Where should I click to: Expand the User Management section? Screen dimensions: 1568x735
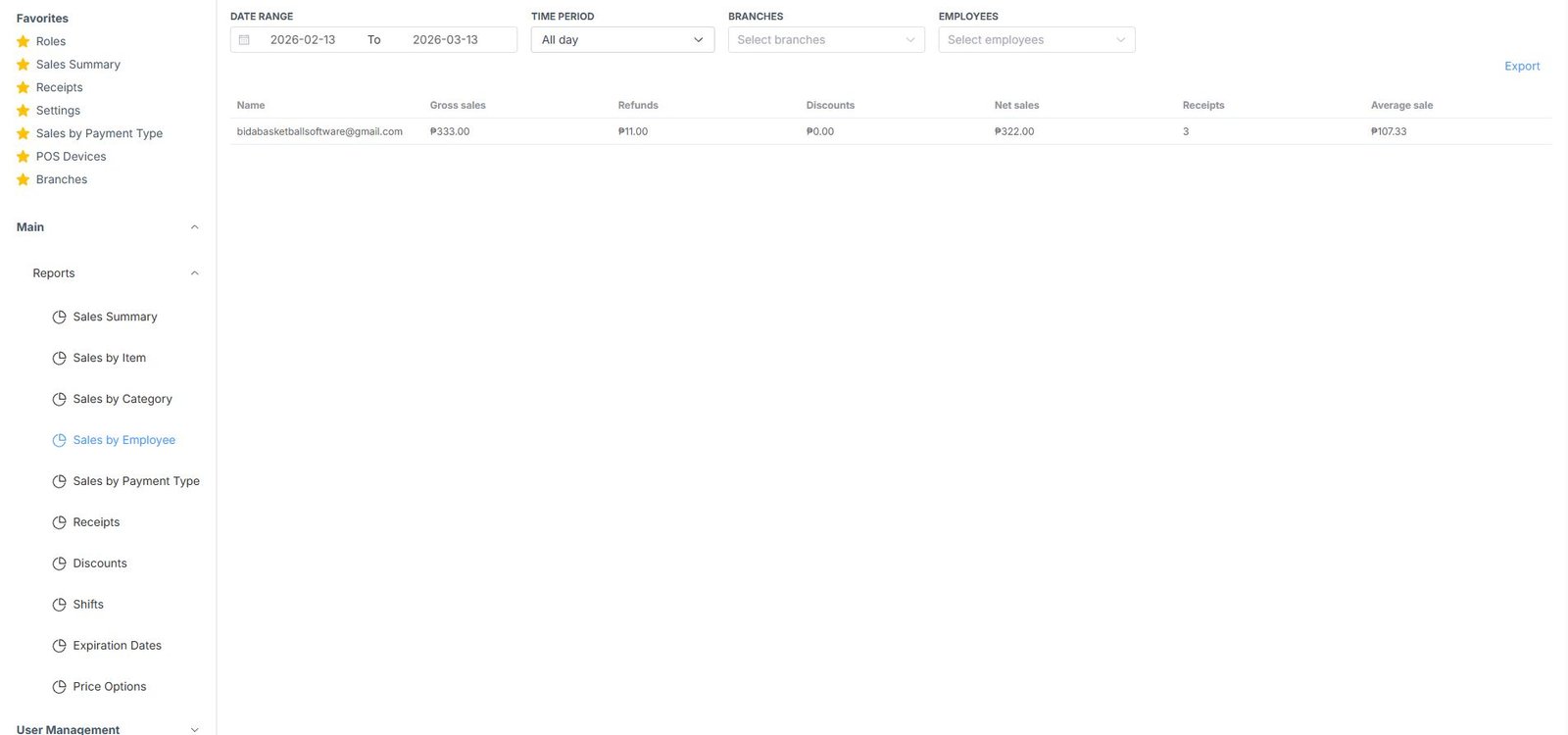tap(194, 729)
